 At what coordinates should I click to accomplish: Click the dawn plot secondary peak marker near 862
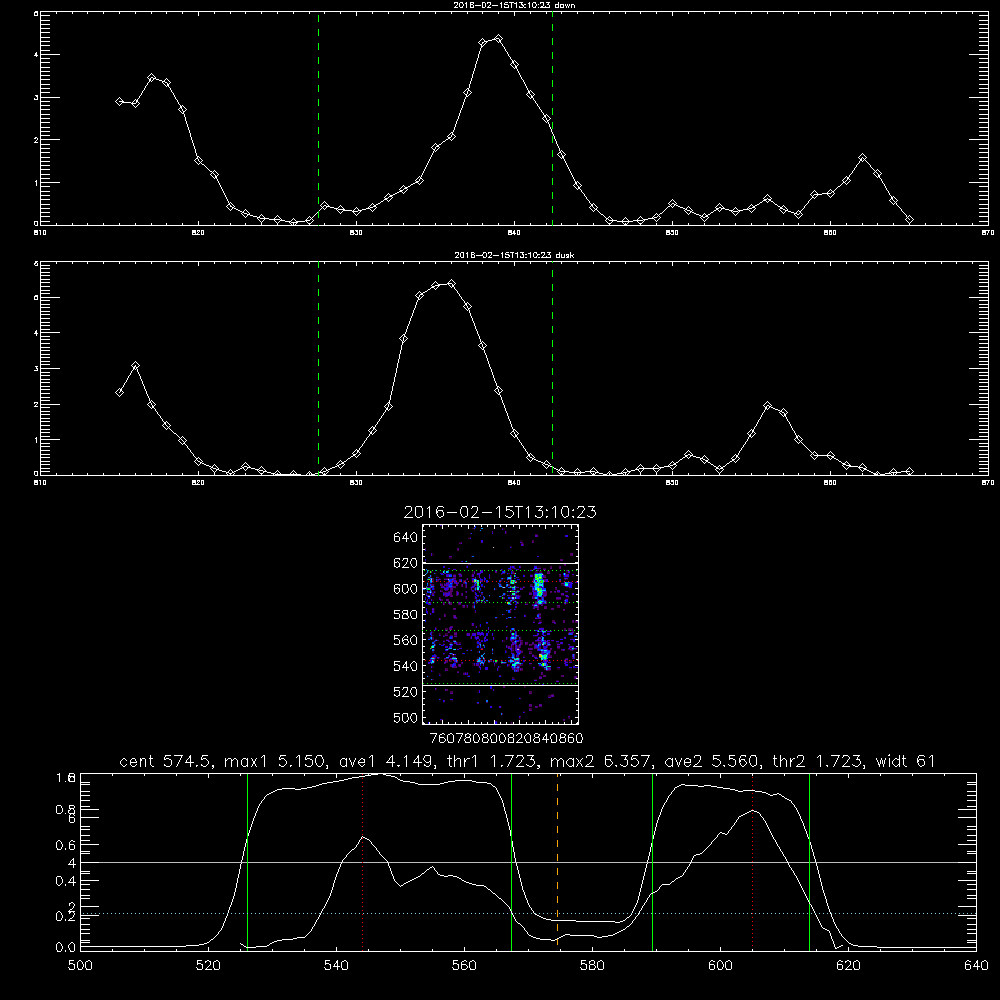[863, 158]
